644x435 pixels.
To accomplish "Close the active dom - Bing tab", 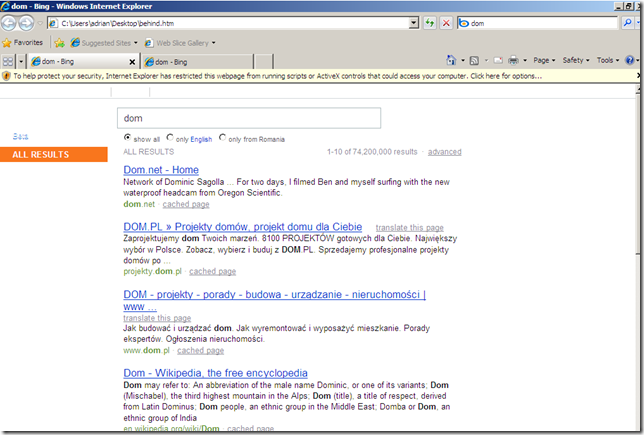I will pos(132,62).
